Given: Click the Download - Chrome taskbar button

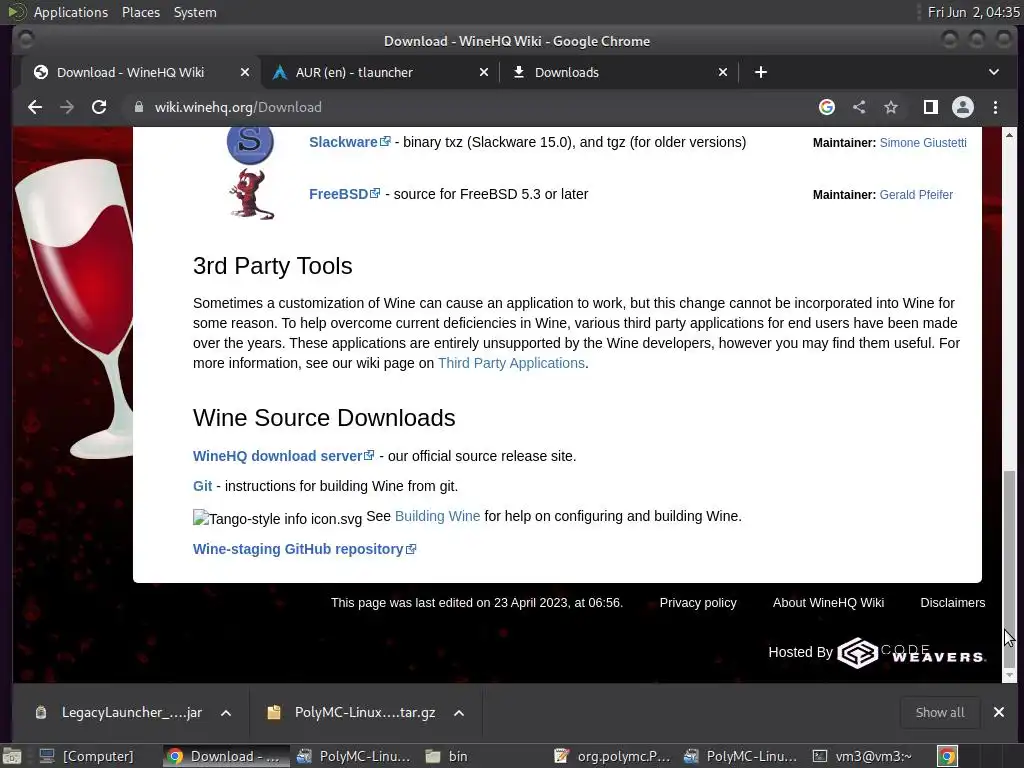Looking at the screenshot, I should tap(226, 756).
